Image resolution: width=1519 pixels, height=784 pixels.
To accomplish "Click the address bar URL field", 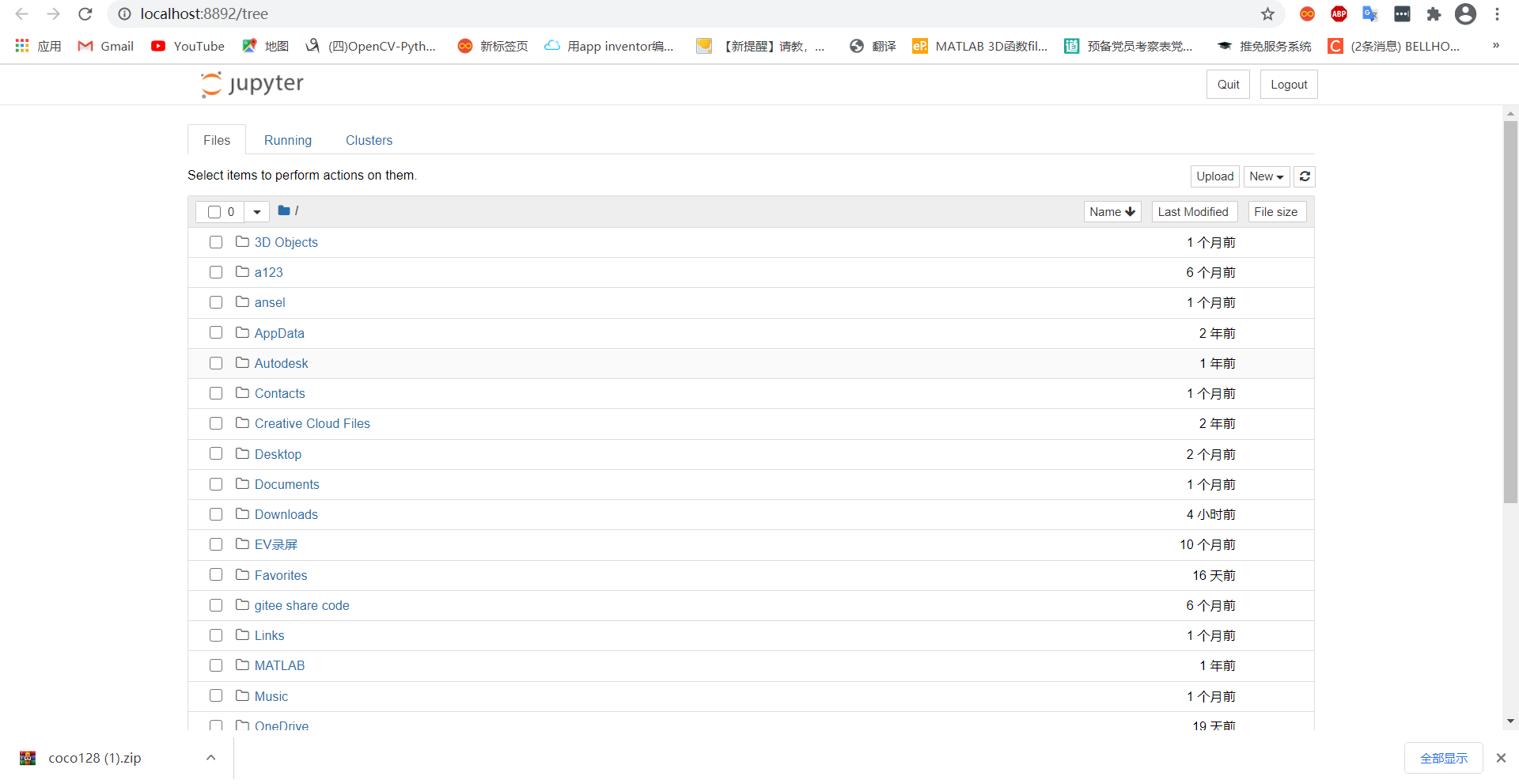I will (696, 14).
